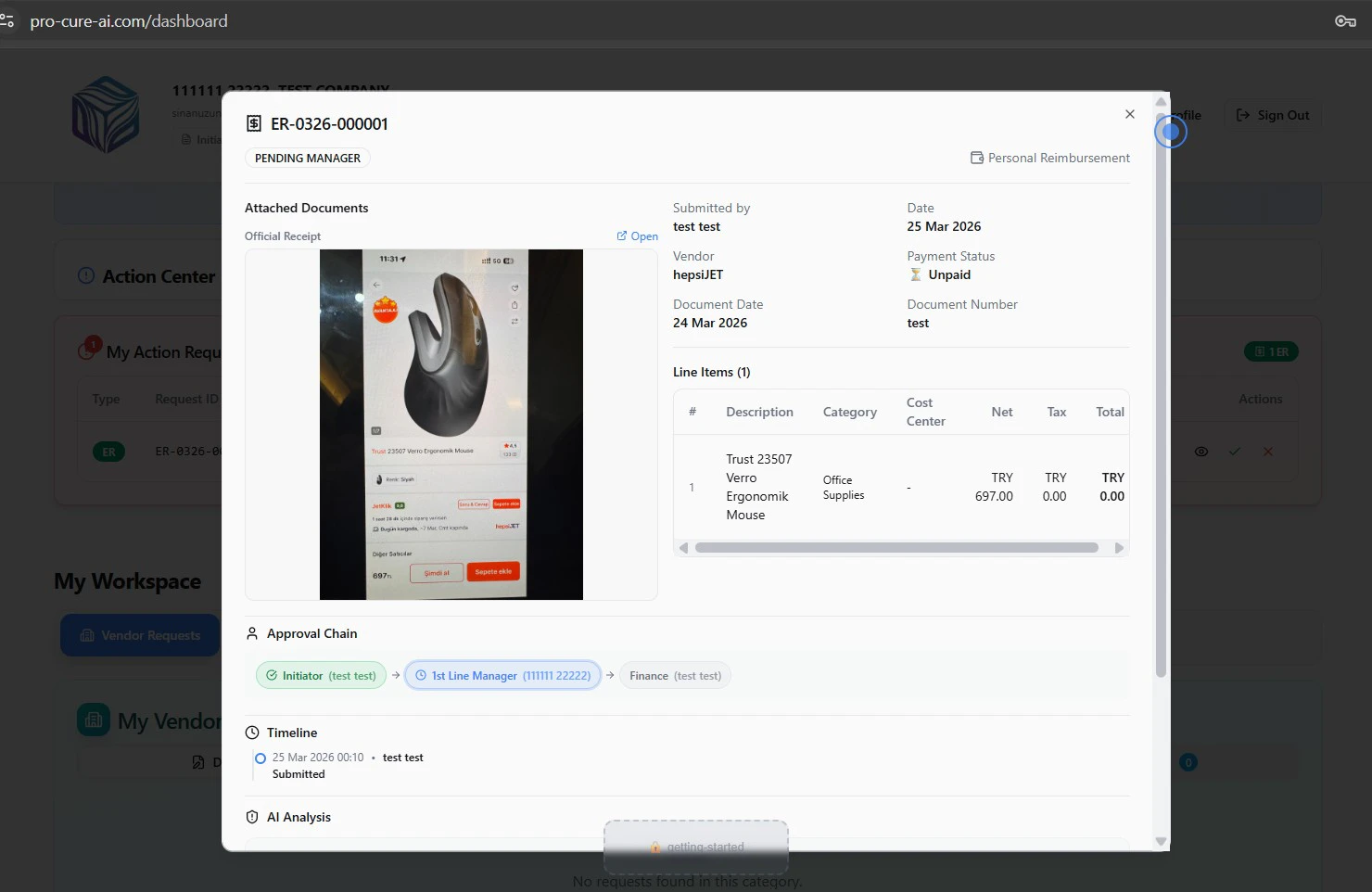1372x892 pixels.
Task: Click the browser site settings icon
Action: pos(6,20)
